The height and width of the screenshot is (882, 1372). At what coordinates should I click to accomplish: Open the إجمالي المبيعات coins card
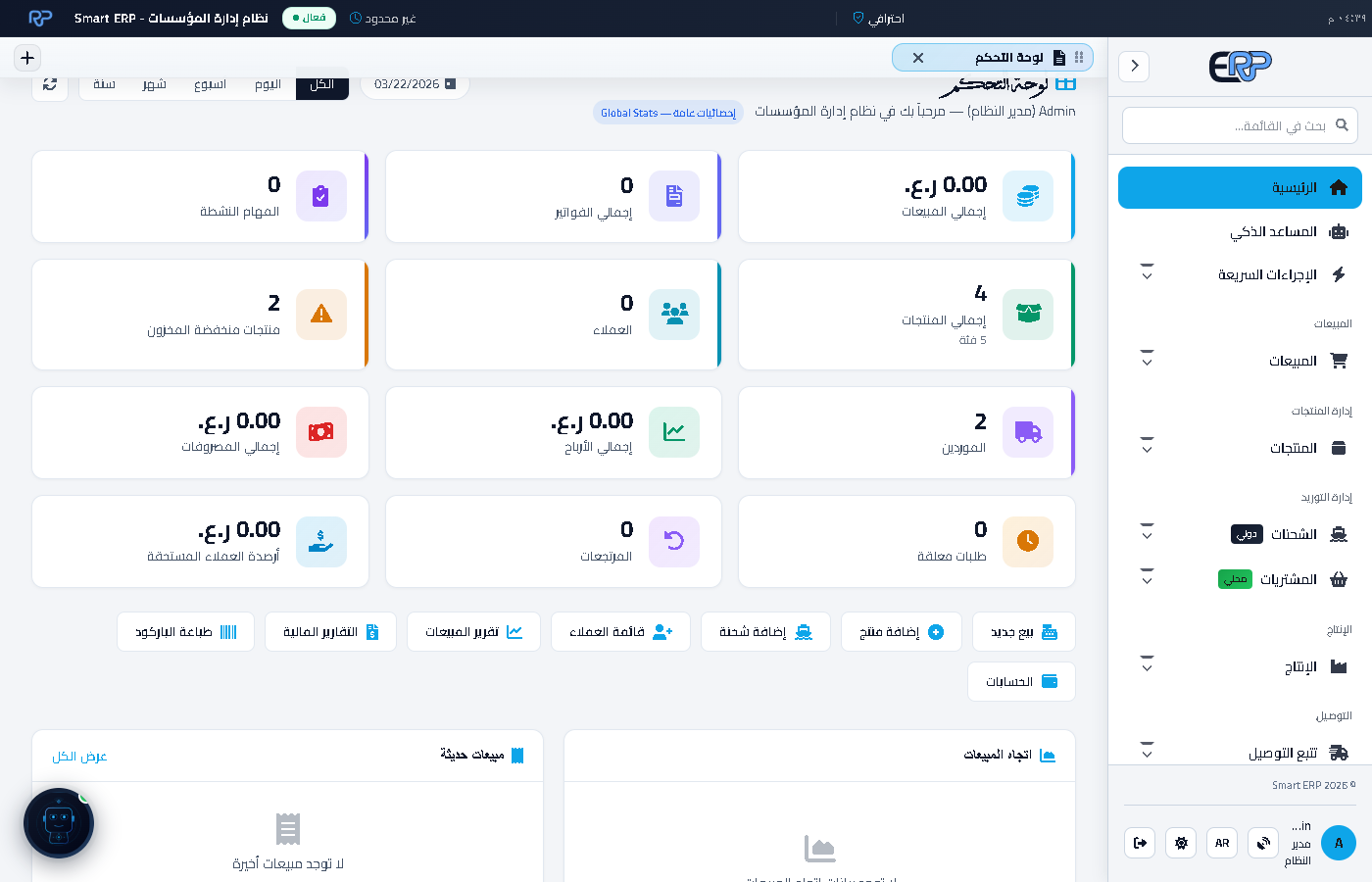coord(906,196)
